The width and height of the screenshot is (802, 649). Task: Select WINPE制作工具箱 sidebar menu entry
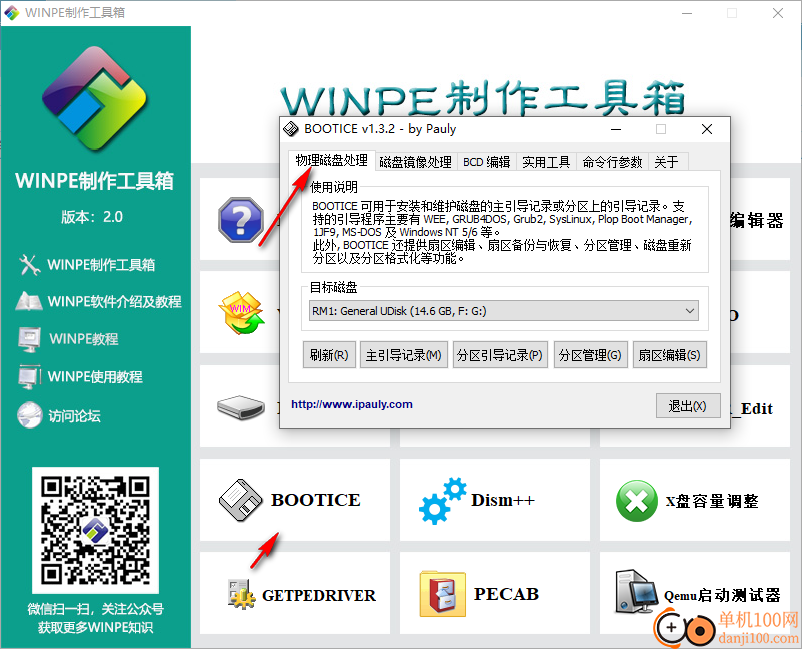(x=101, y=265)
